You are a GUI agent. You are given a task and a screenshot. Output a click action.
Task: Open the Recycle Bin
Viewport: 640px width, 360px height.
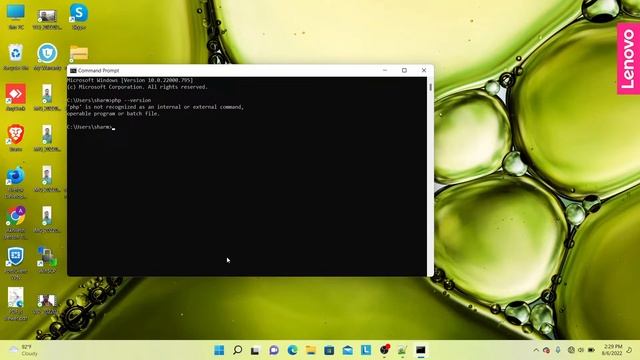(x=16, y=57)
